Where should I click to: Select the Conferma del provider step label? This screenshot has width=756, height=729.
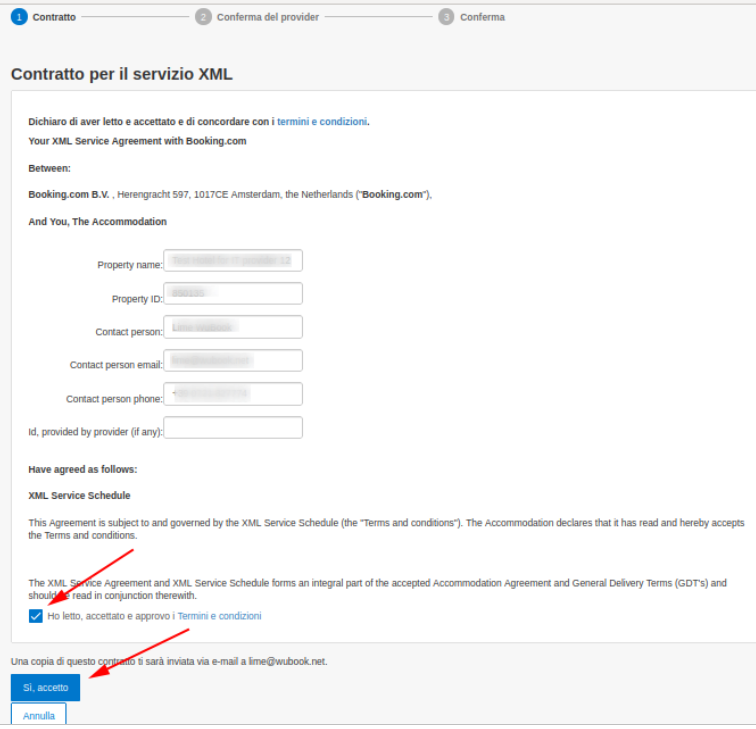point(268,17)
